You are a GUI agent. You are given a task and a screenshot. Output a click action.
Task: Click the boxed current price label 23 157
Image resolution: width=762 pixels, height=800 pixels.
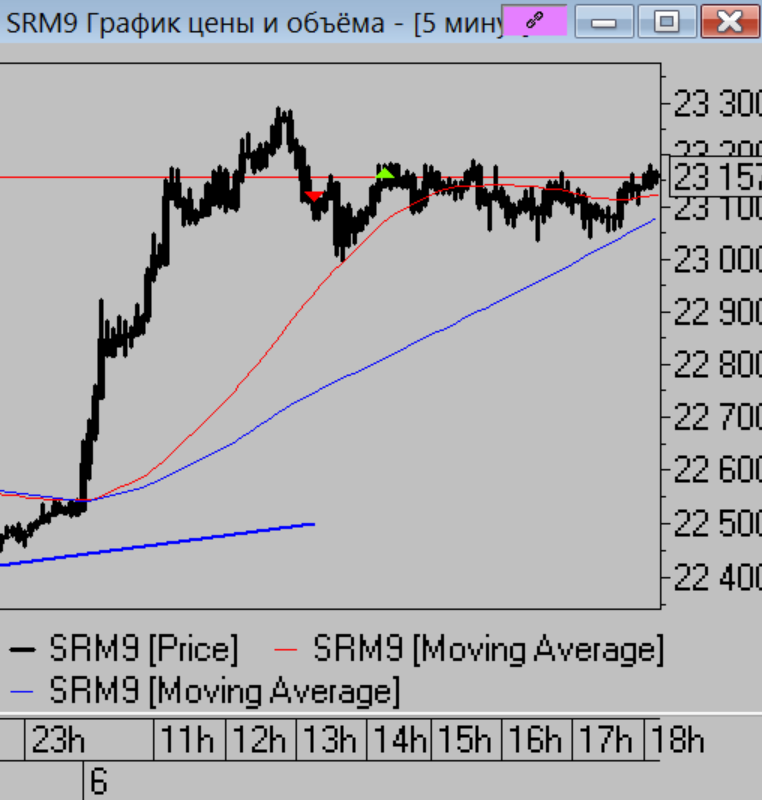coord(714,177)
